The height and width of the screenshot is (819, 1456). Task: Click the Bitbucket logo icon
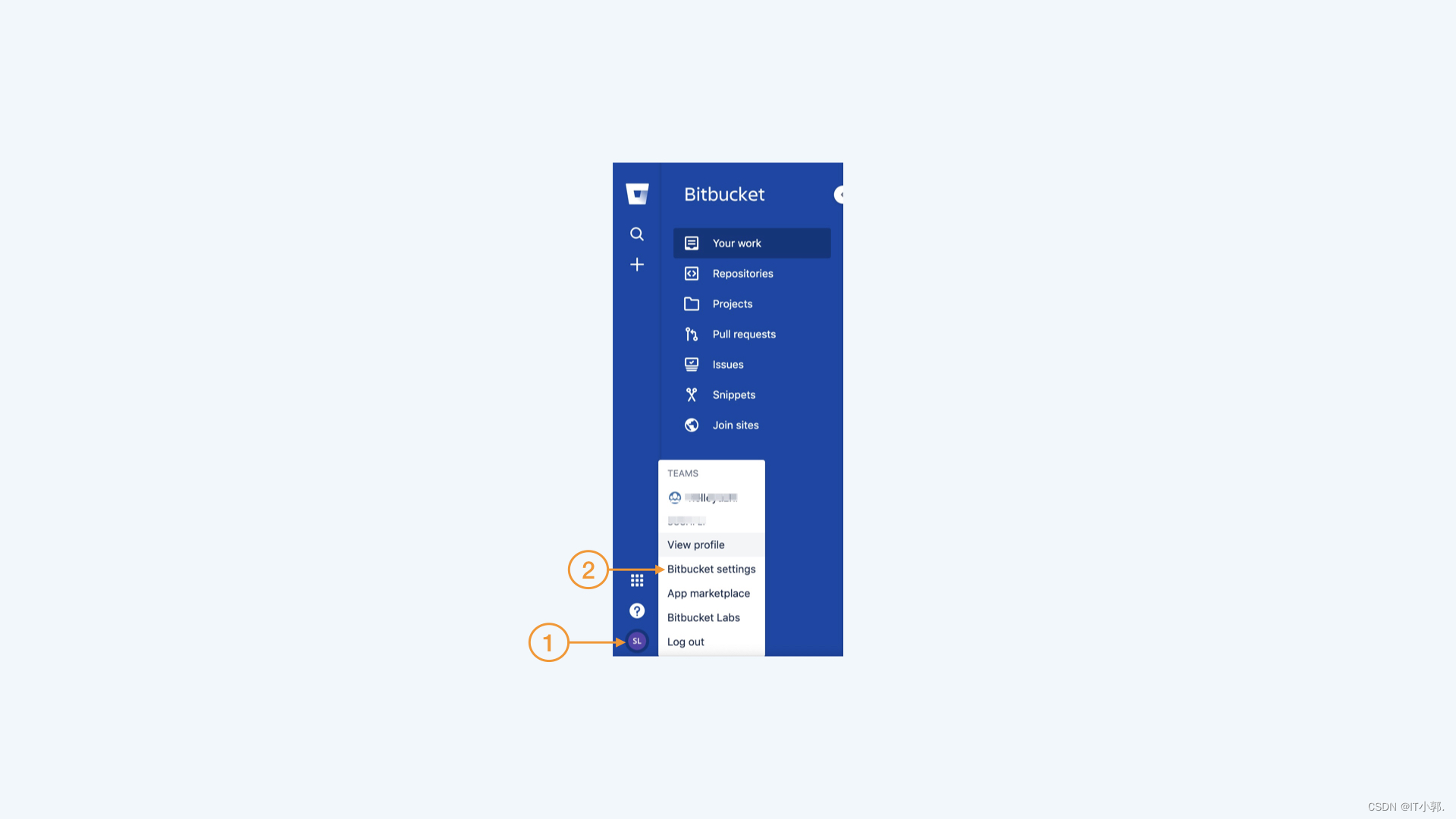tap(636, 193)
